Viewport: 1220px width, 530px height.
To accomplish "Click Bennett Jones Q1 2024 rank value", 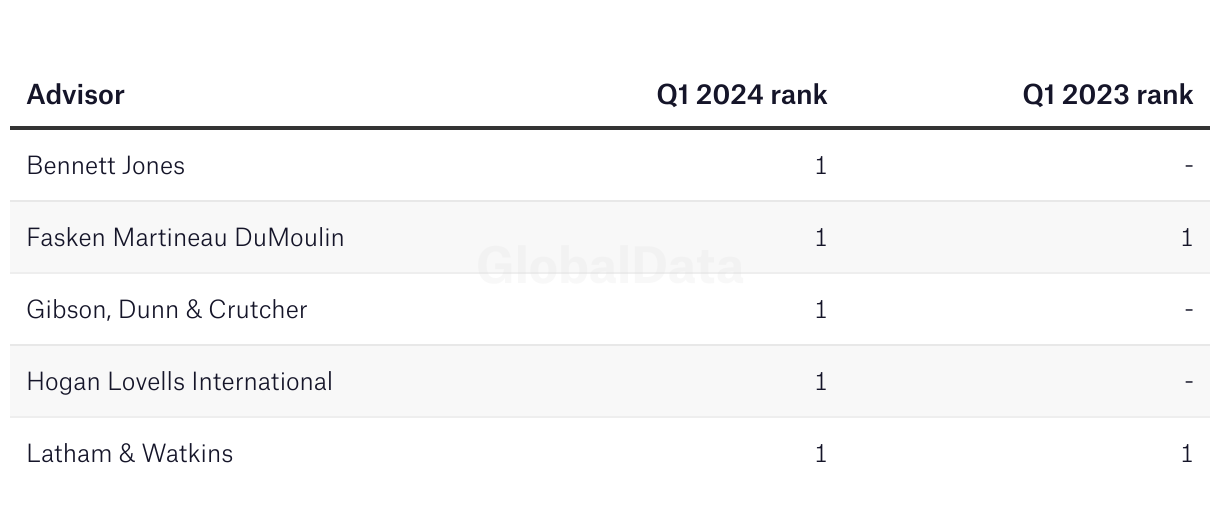I will 821,165.
